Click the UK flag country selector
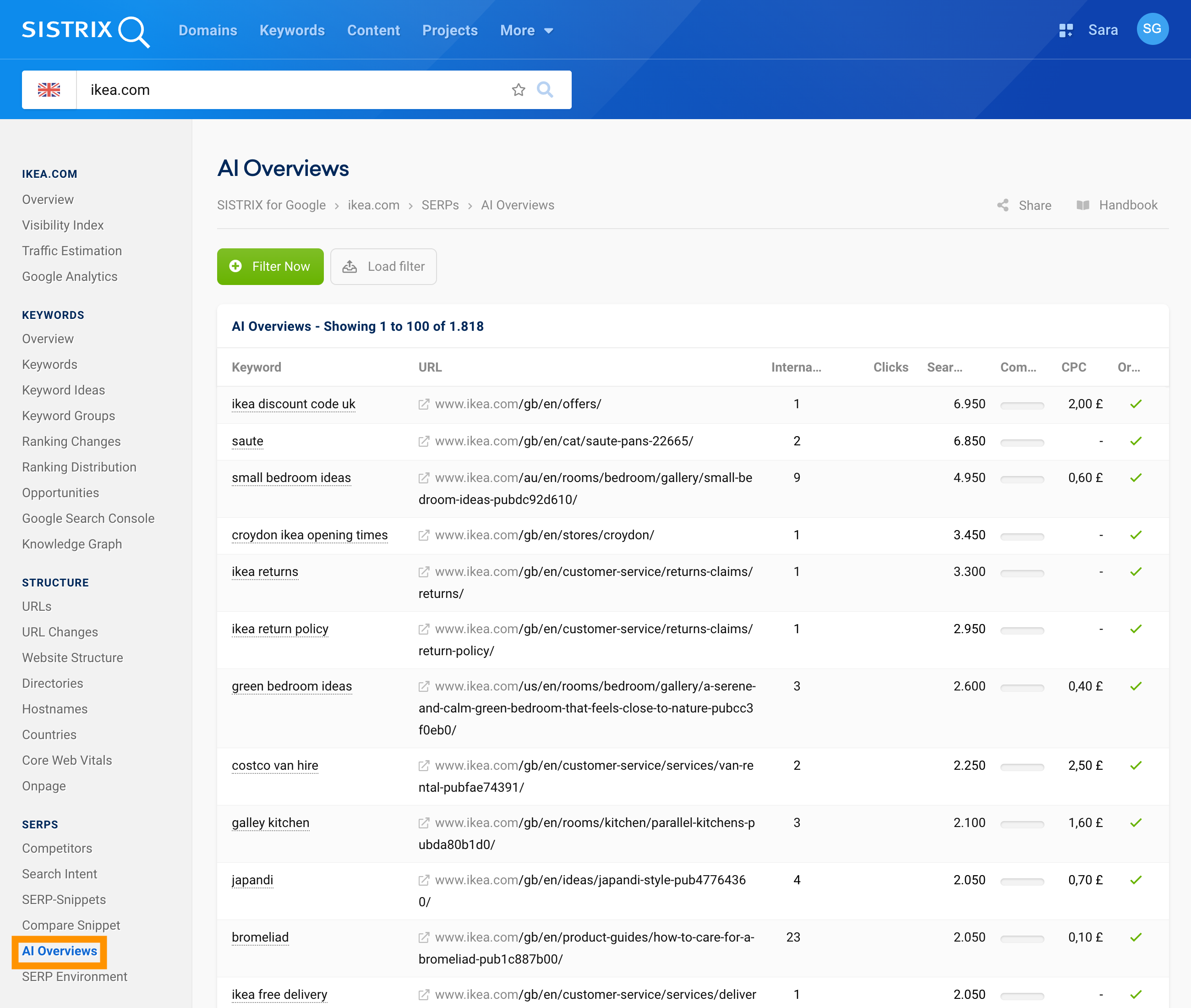This screenshot has height=1008, width=1191. click(49, 90)
